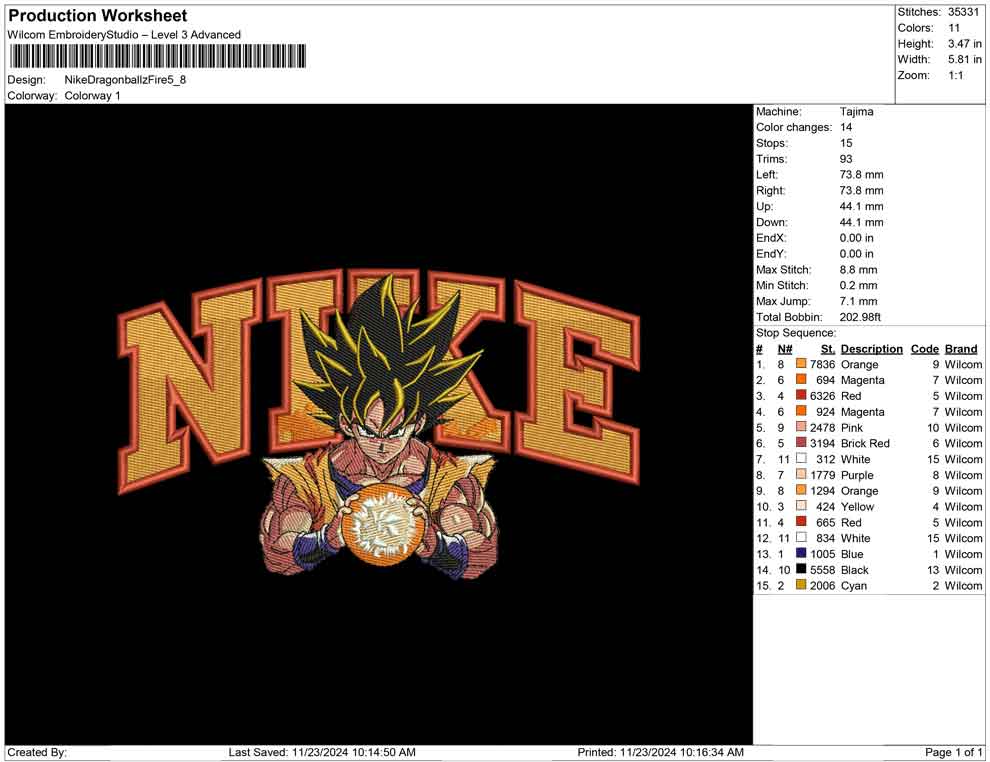Click the 'Black' description text
Image resolution: width=990 pixels, height=762 pixels.
pos(855,569)
